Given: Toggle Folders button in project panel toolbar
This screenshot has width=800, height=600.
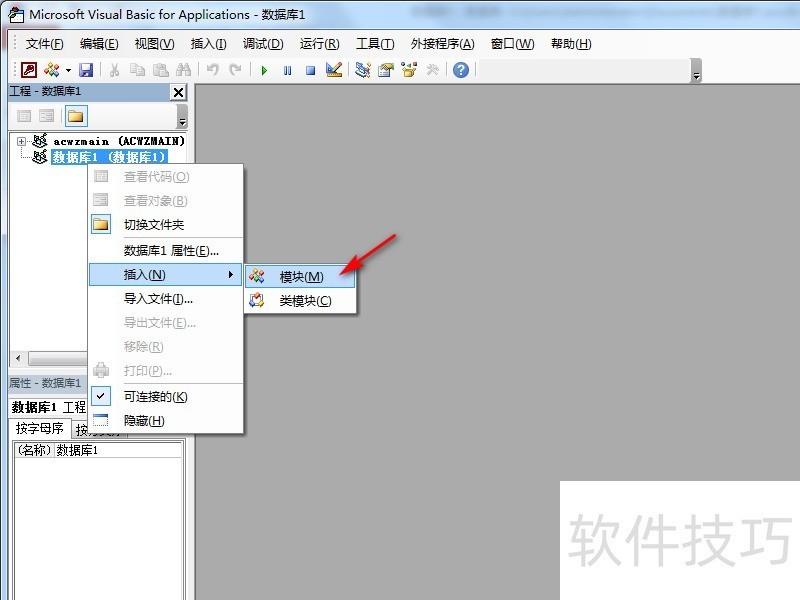Looking at the screenshot, I should tap(75, 116).
